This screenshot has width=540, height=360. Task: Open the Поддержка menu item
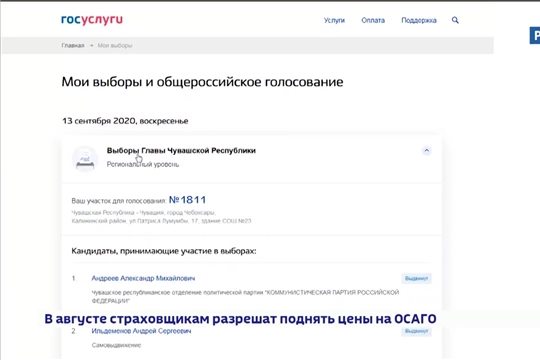[419, 20]
